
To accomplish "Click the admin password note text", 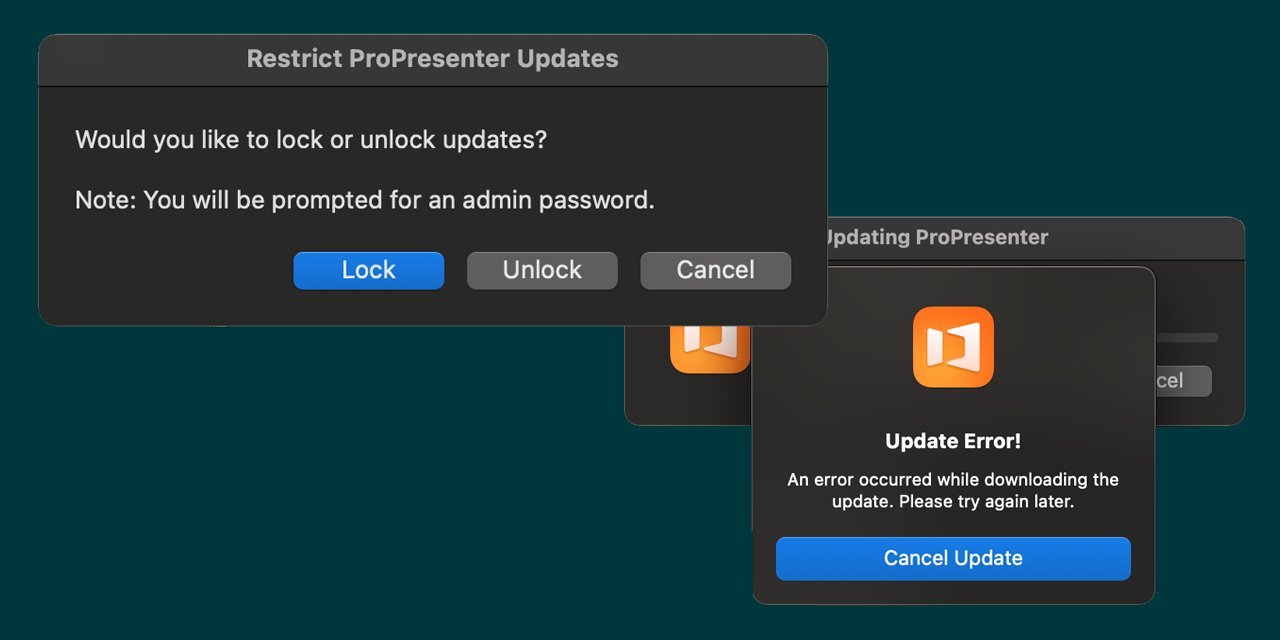I will [x=364, y=200].
